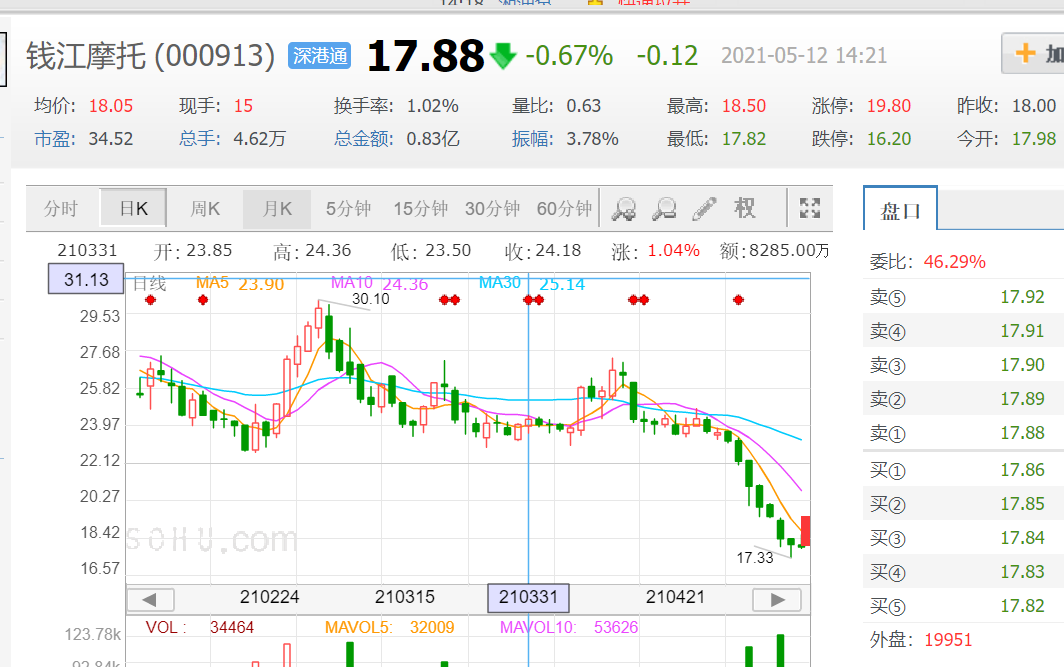Click the MA10 indicator label
This screenshot has height=667, width=1064.
coord(352,282)
